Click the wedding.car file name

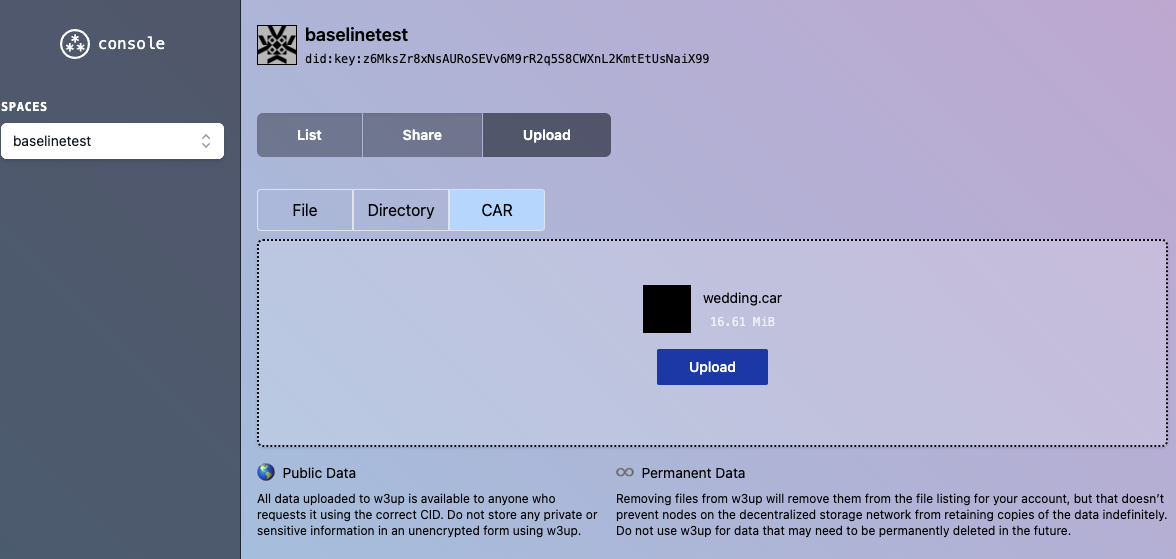pos(742,298)
